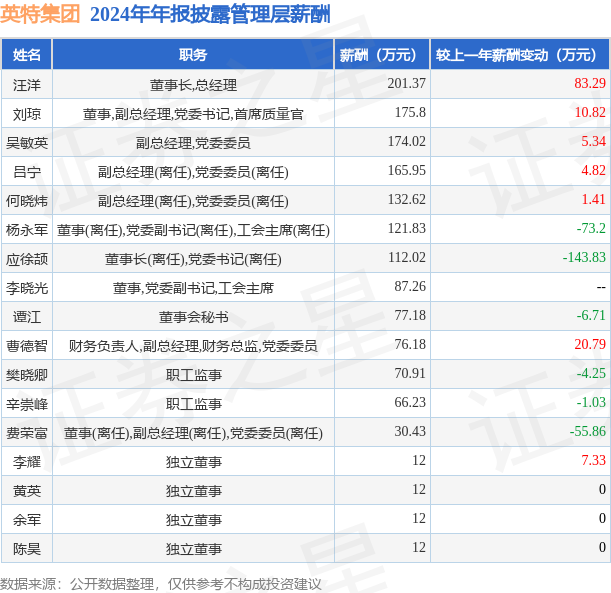Click 曹德智's position 财务负责人 cell

click(193, 346)
